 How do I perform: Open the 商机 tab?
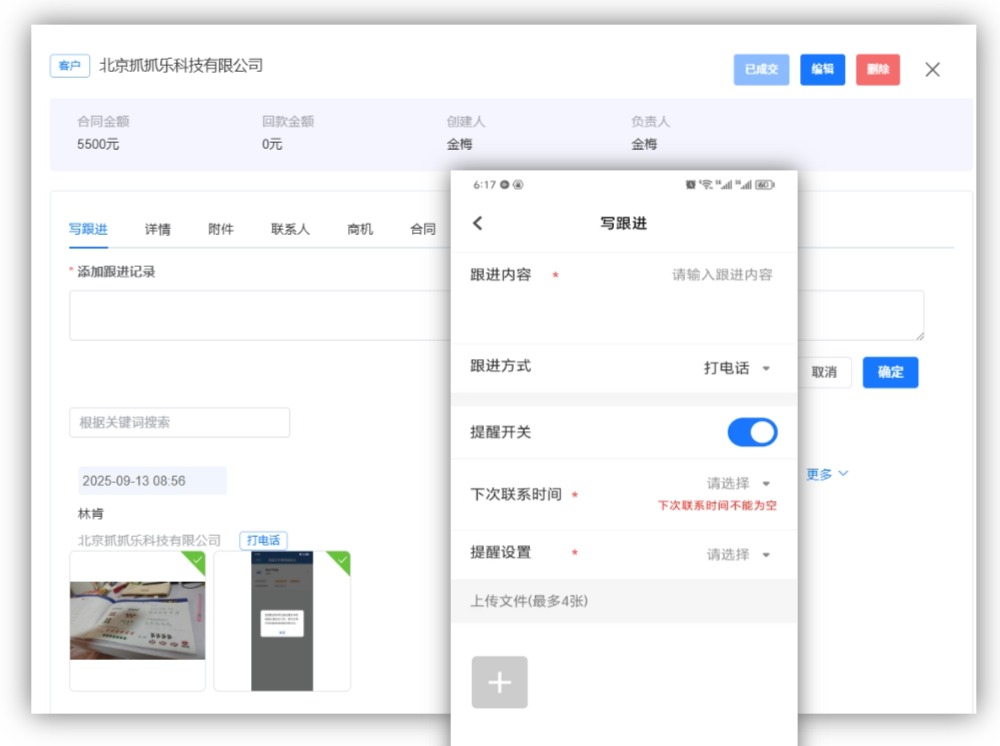pyautogui.click(x=360, y=229)
